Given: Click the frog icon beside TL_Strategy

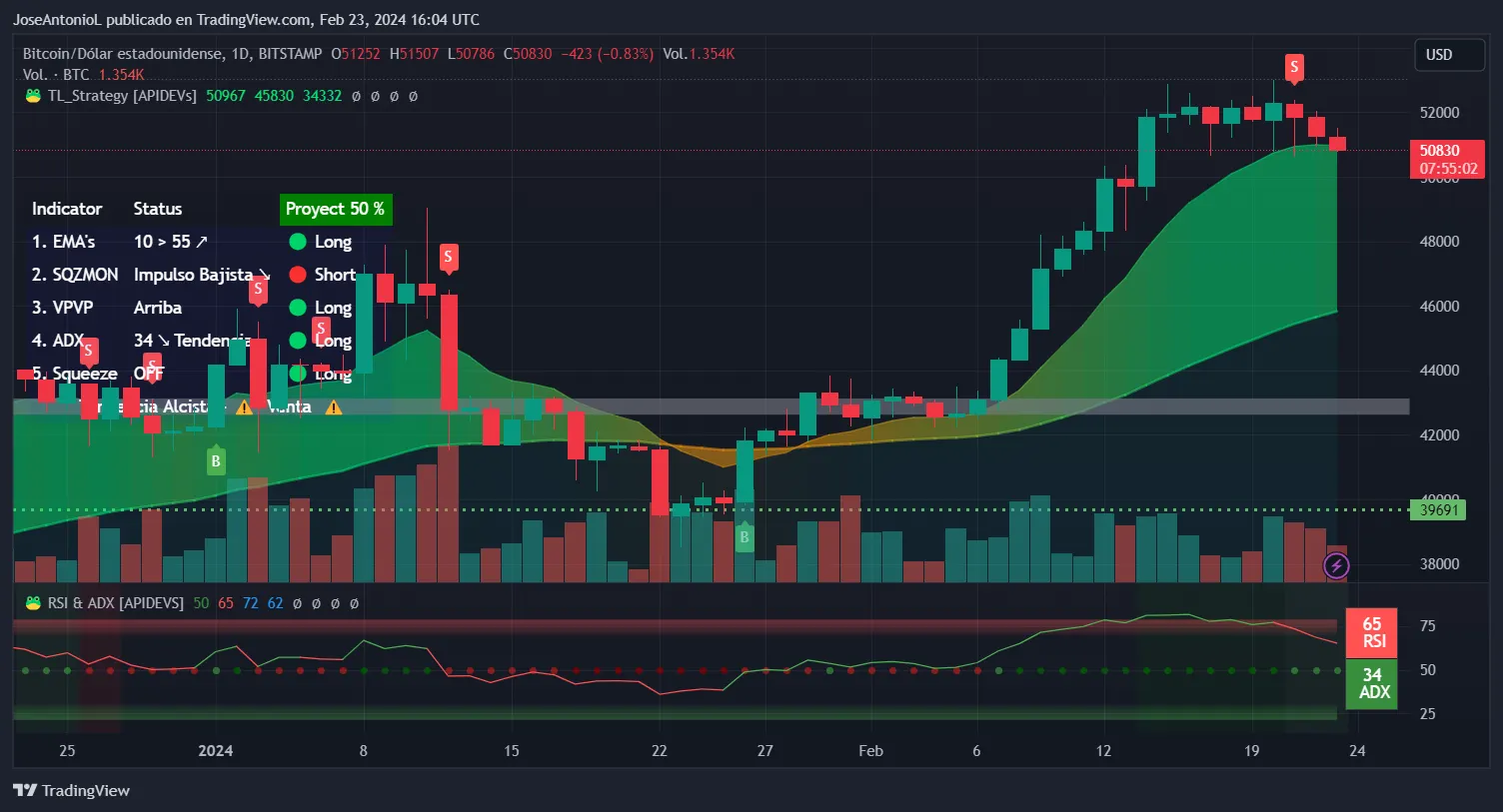Looking at the screenshot, I should click(33, 96).
